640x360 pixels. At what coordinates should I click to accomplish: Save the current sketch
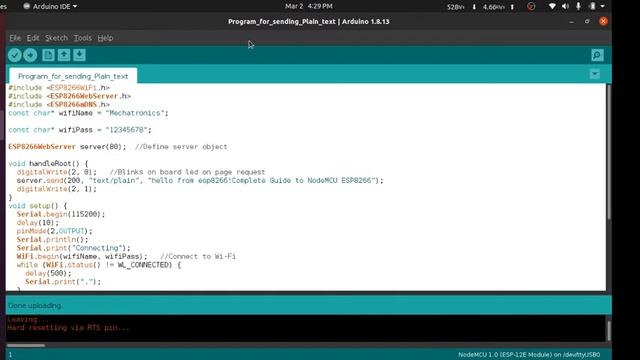pos(79,55)
